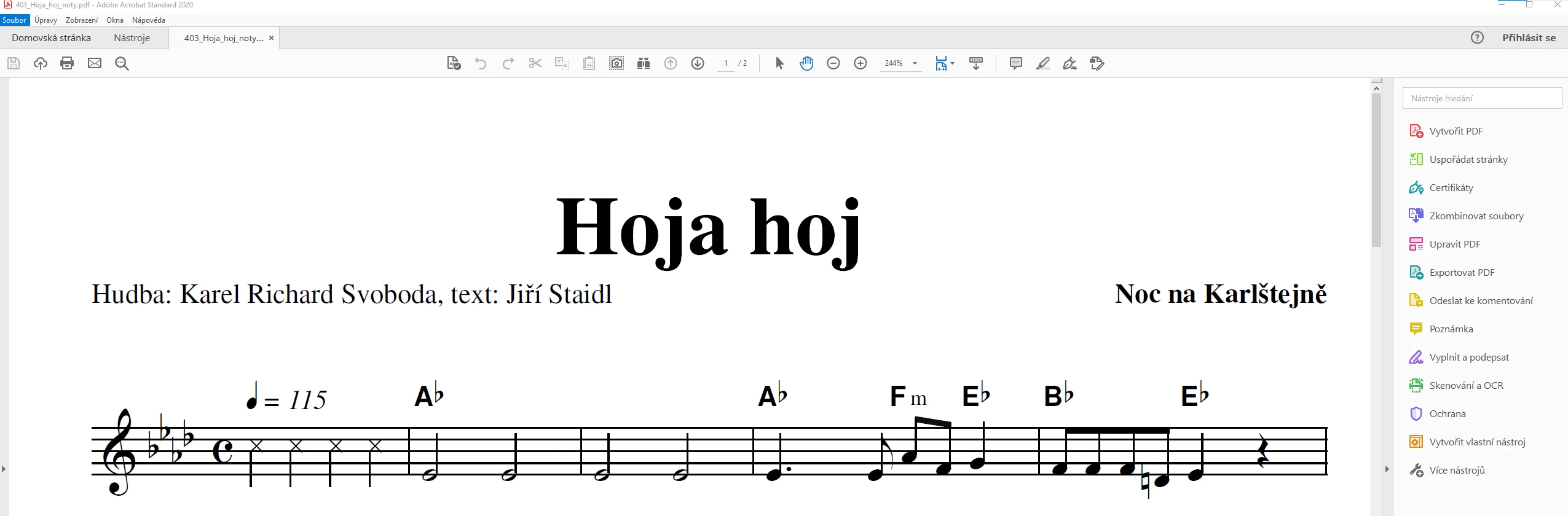Open the Okna menu
Screen dimensions: 1568x516
pyautogui.click(x=115, y=20)
